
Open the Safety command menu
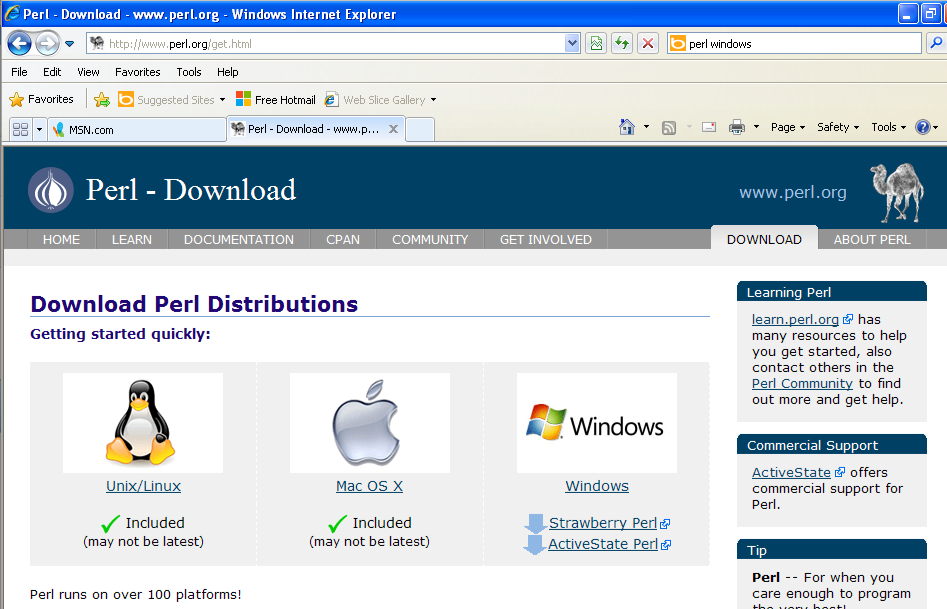click(x=838, y=127)
